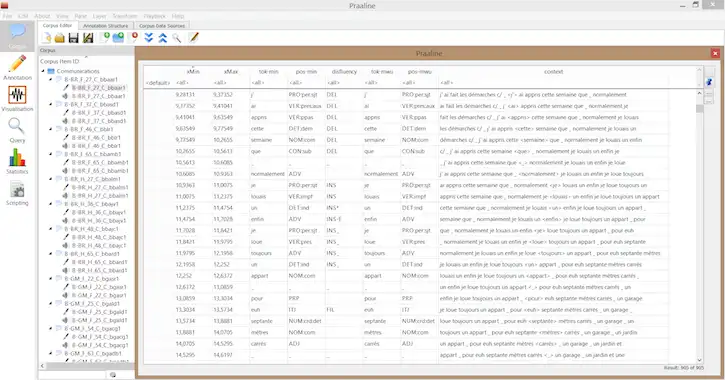This screenshot has height=380, width=725.
Task: Click the Corpus Item ID column header
Action: point(60,61)
